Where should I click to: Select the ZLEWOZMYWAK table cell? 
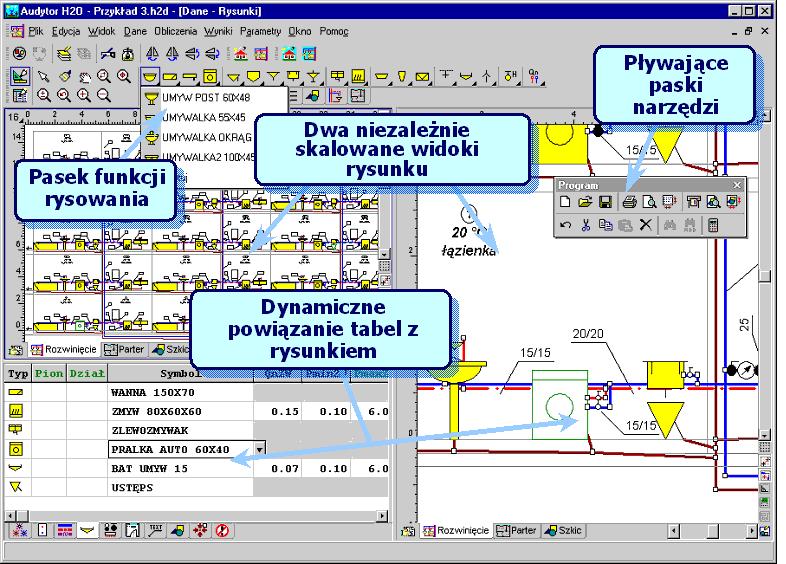click(x=180, y=431)
